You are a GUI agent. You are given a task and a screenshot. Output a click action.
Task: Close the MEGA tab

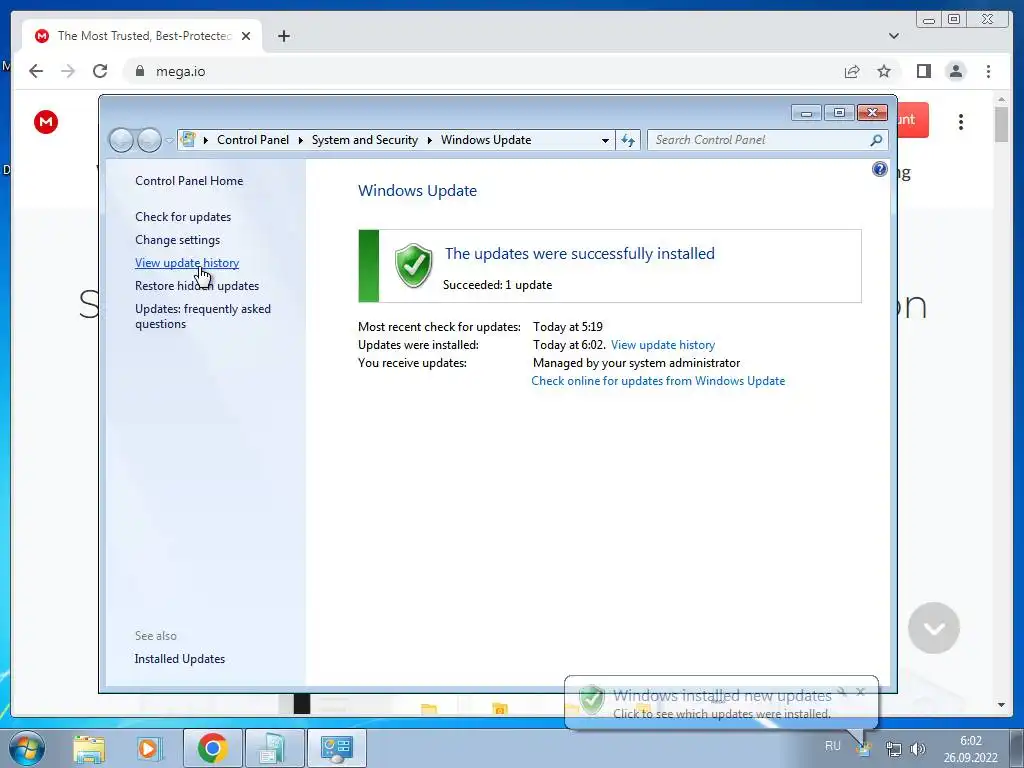246,36
